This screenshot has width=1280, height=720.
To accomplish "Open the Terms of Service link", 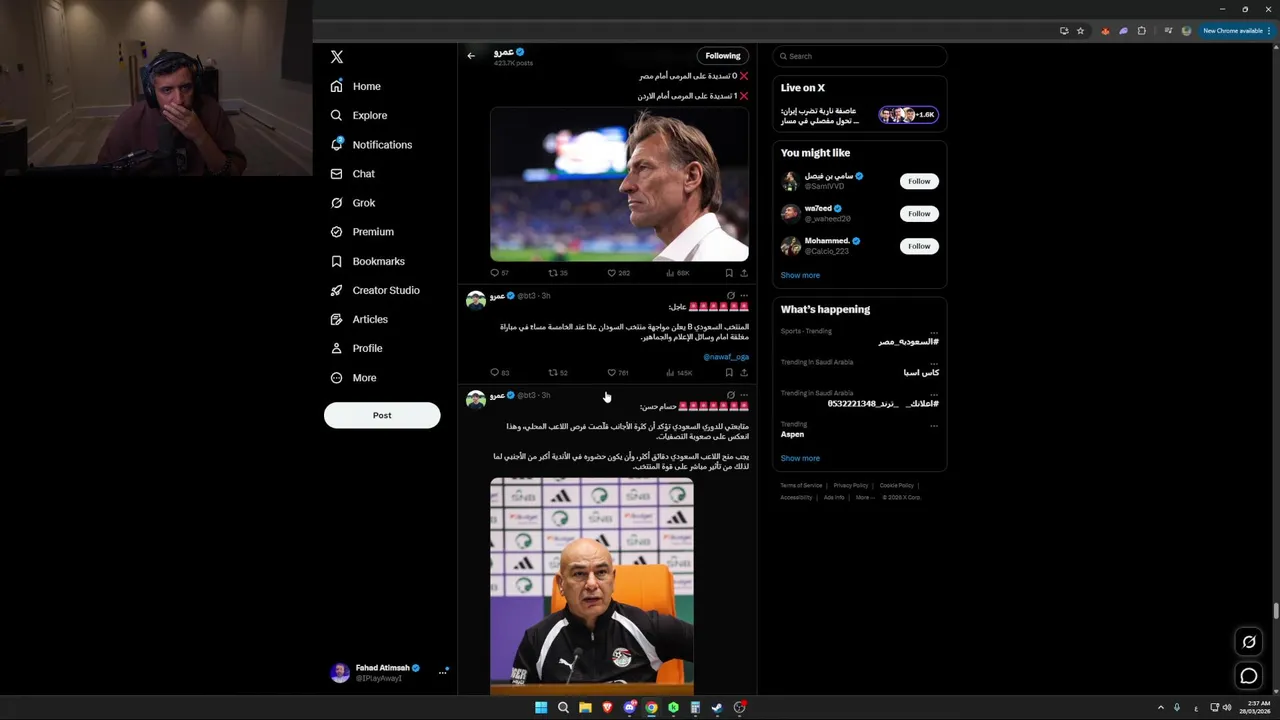I will point(801,485).
